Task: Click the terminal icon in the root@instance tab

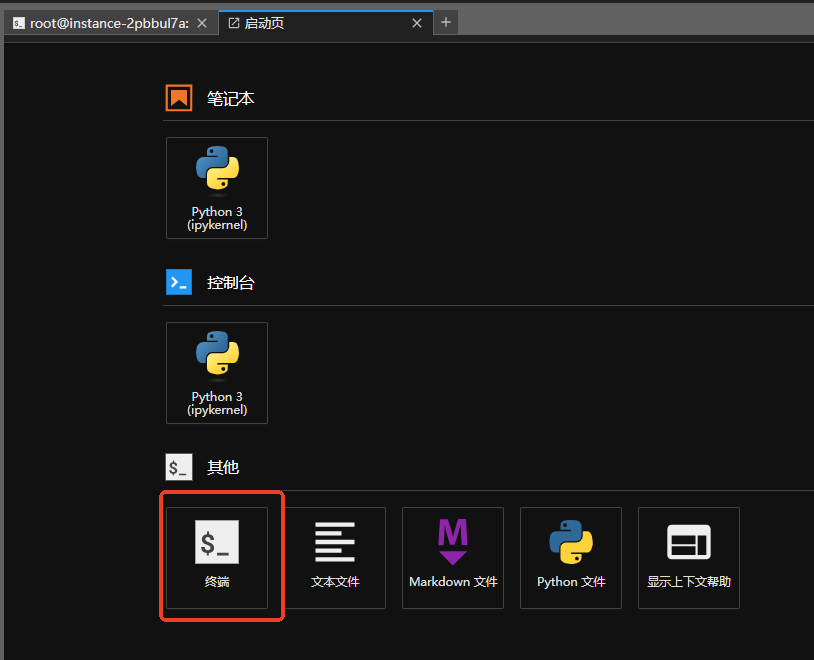Action: (19, 23)
